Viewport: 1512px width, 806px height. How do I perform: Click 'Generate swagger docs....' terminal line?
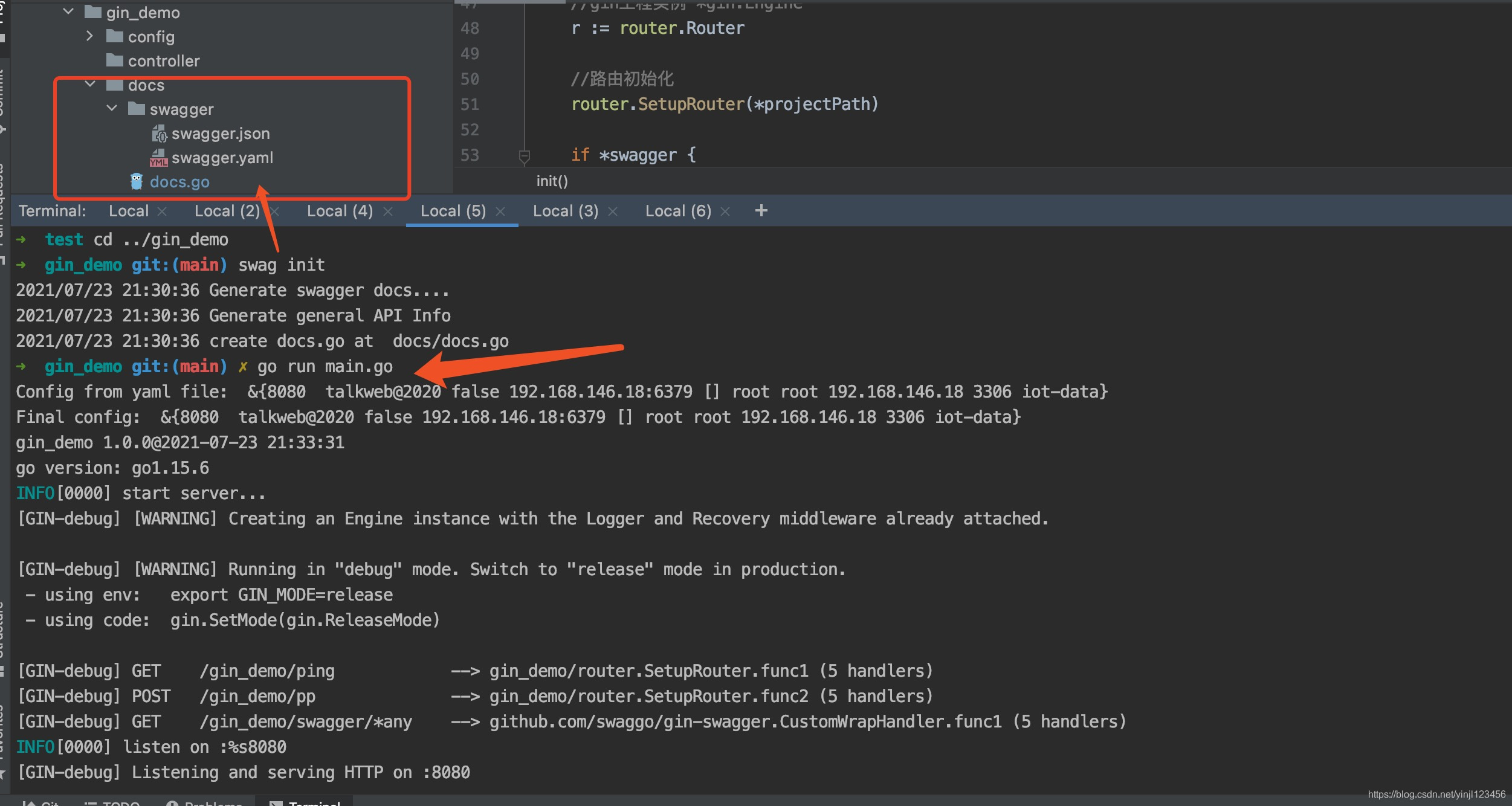[329, 291]
